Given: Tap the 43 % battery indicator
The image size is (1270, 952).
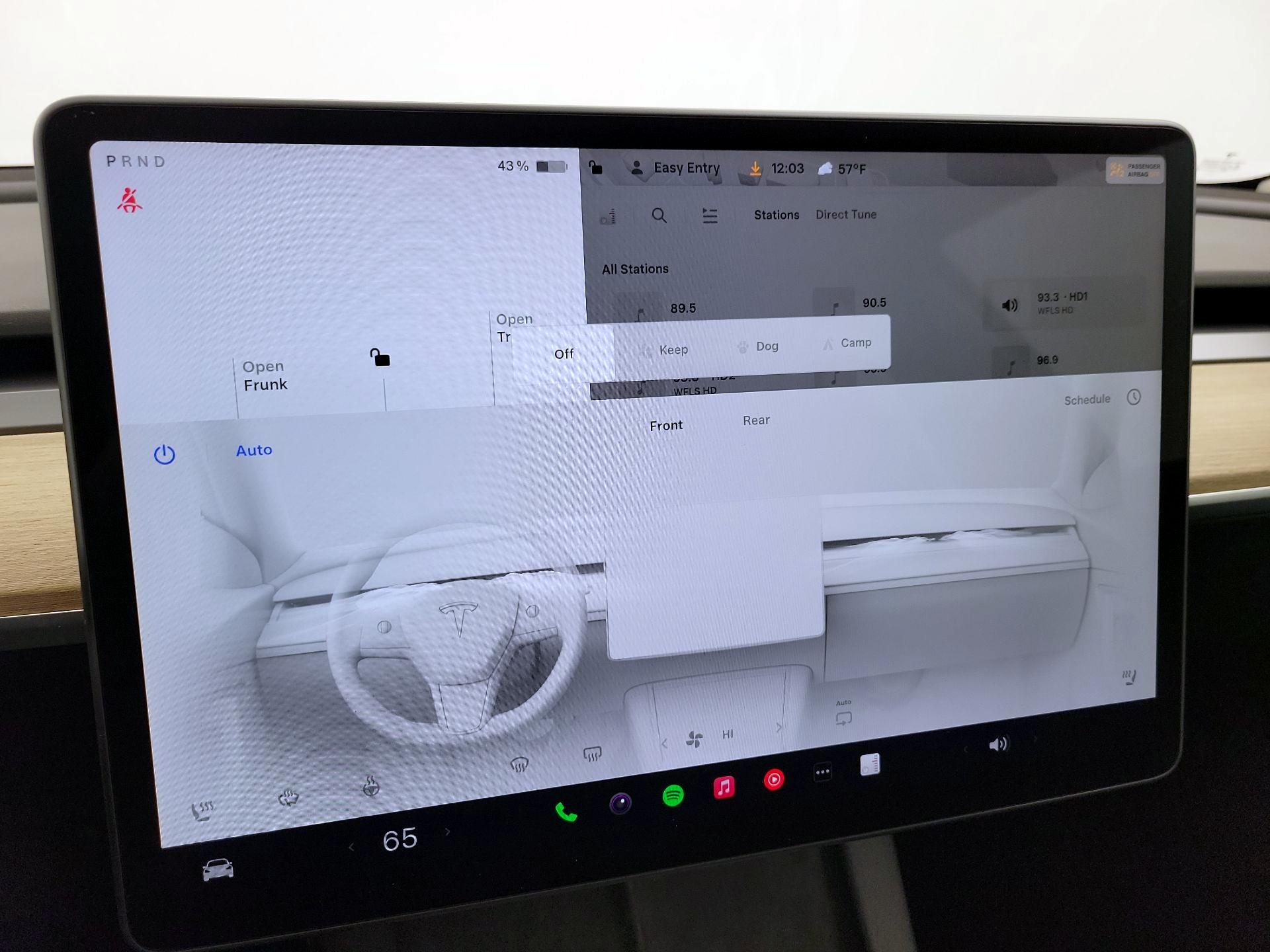Looking at the screenshot, I should pyautogui.click(x=532, y=166).
